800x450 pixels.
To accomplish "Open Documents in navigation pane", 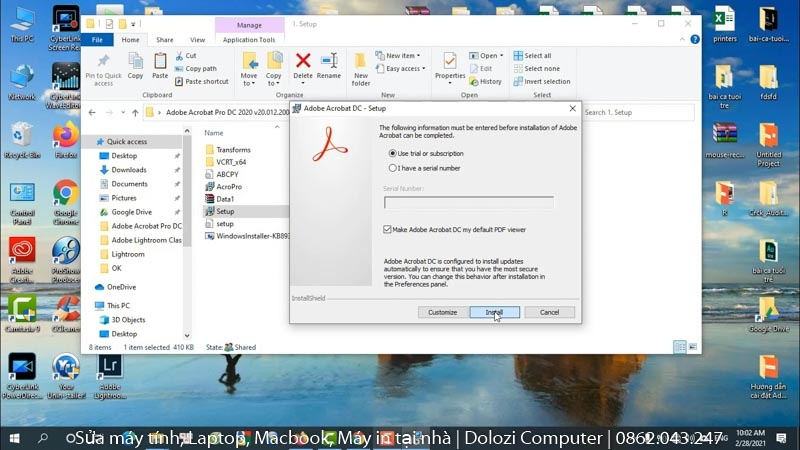I will tap(129, 184).
